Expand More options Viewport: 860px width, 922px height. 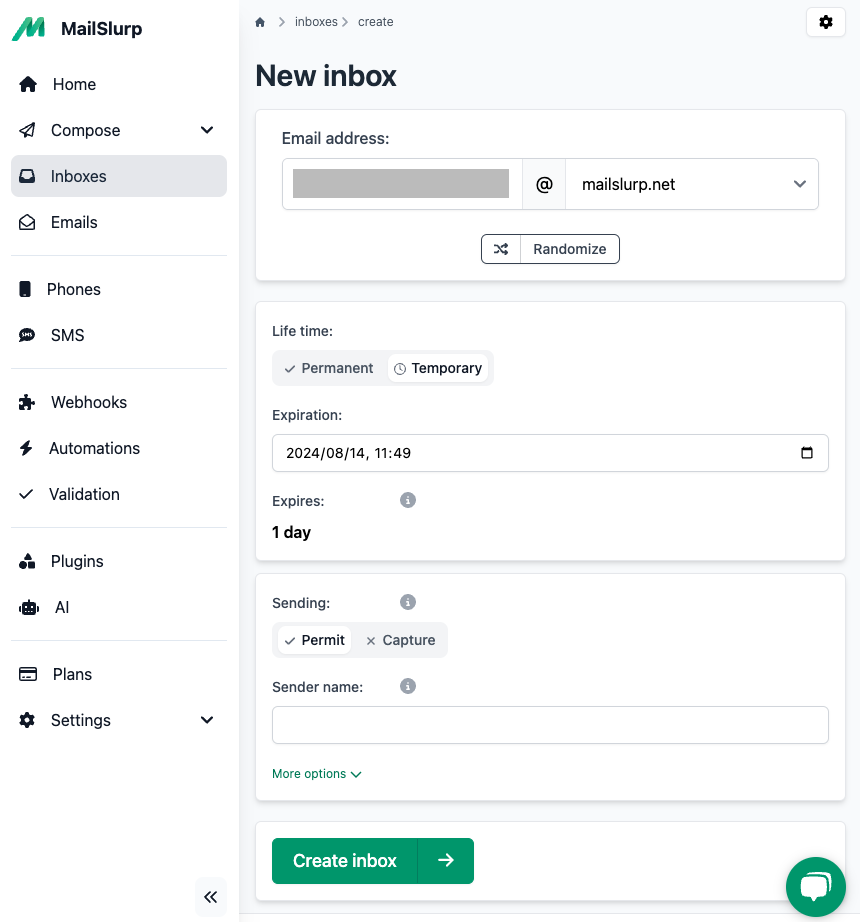point(317,774)
